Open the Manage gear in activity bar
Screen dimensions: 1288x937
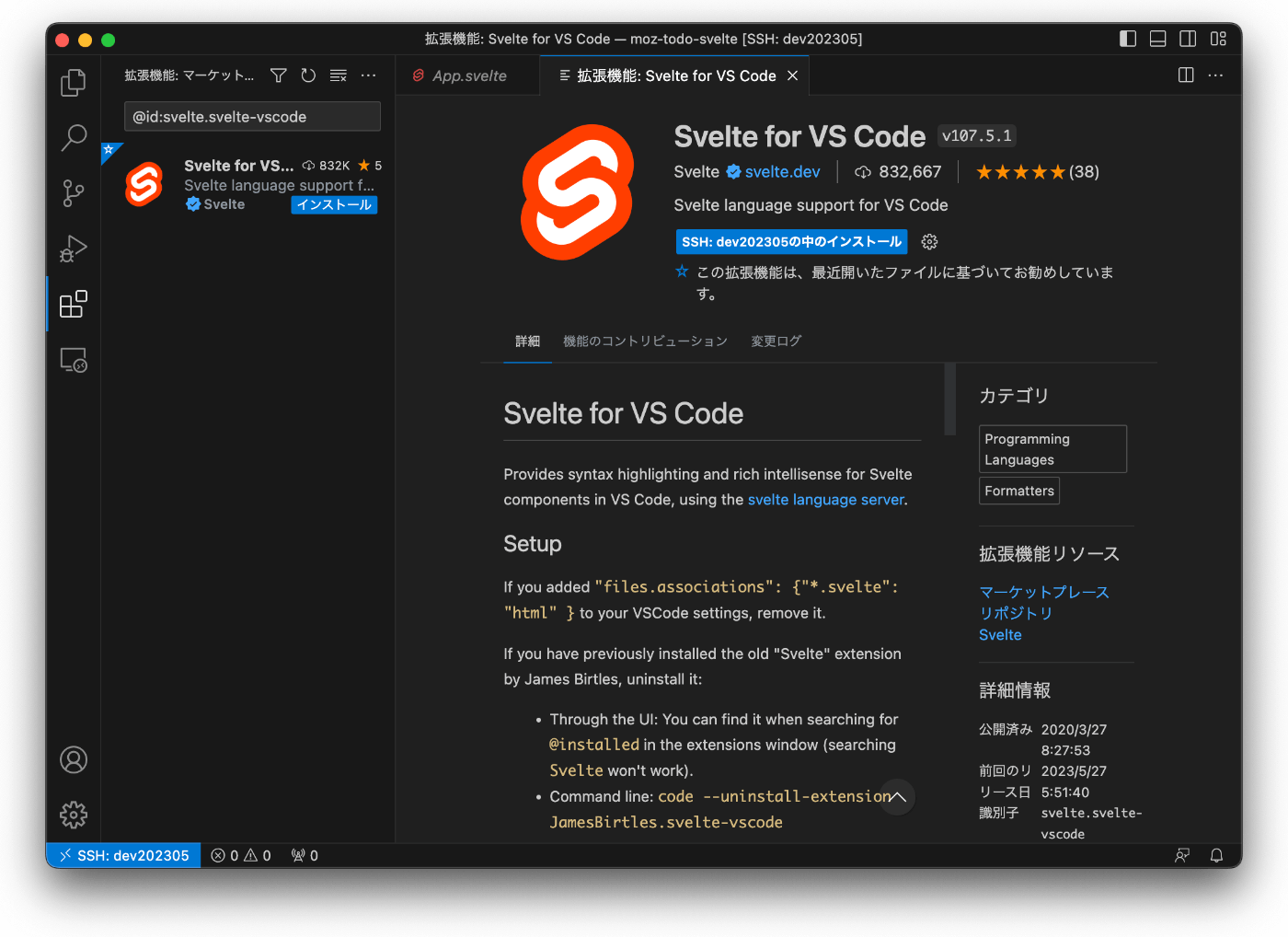pos(74,815)
